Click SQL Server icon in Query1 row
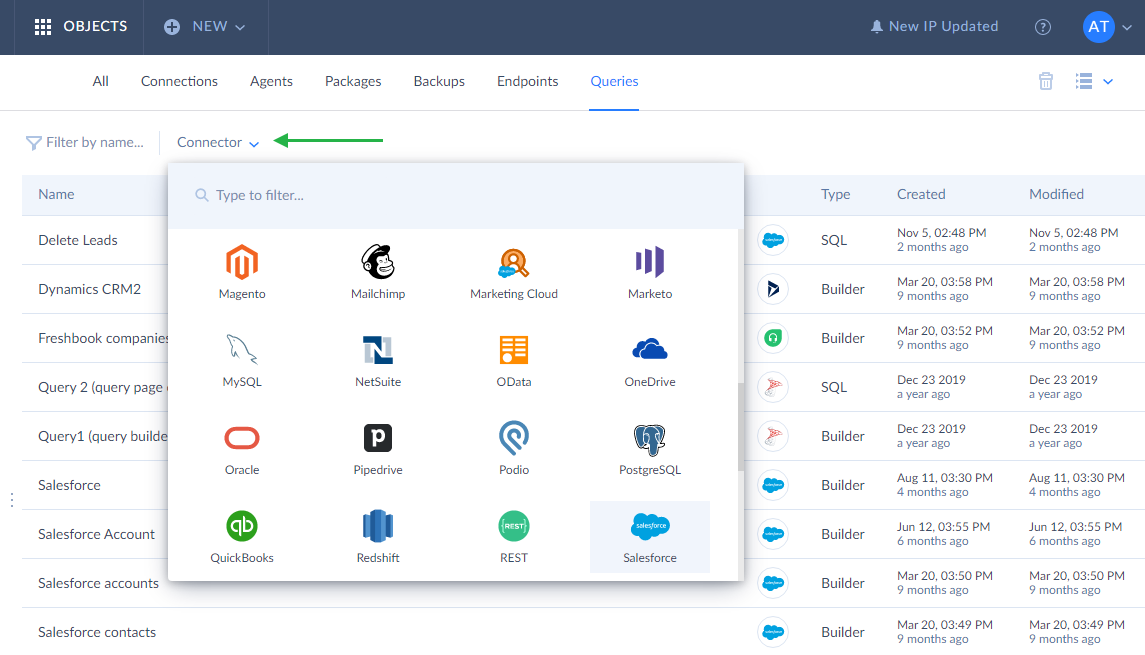 (773, 436)
